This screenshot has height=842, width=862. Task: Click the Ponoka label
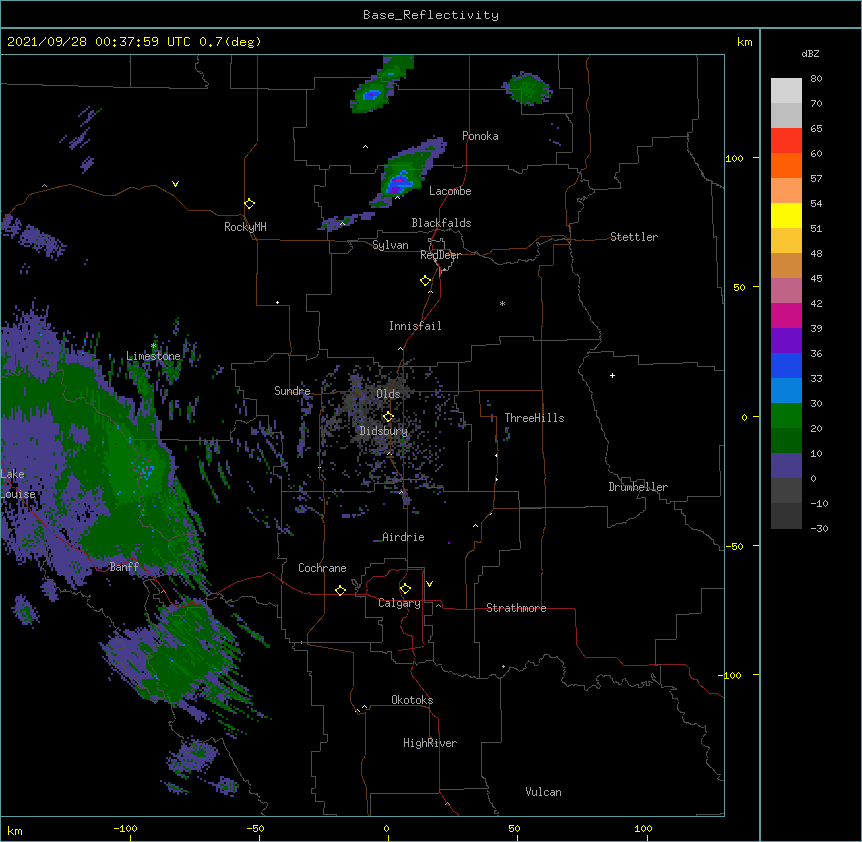pos(480,136)
